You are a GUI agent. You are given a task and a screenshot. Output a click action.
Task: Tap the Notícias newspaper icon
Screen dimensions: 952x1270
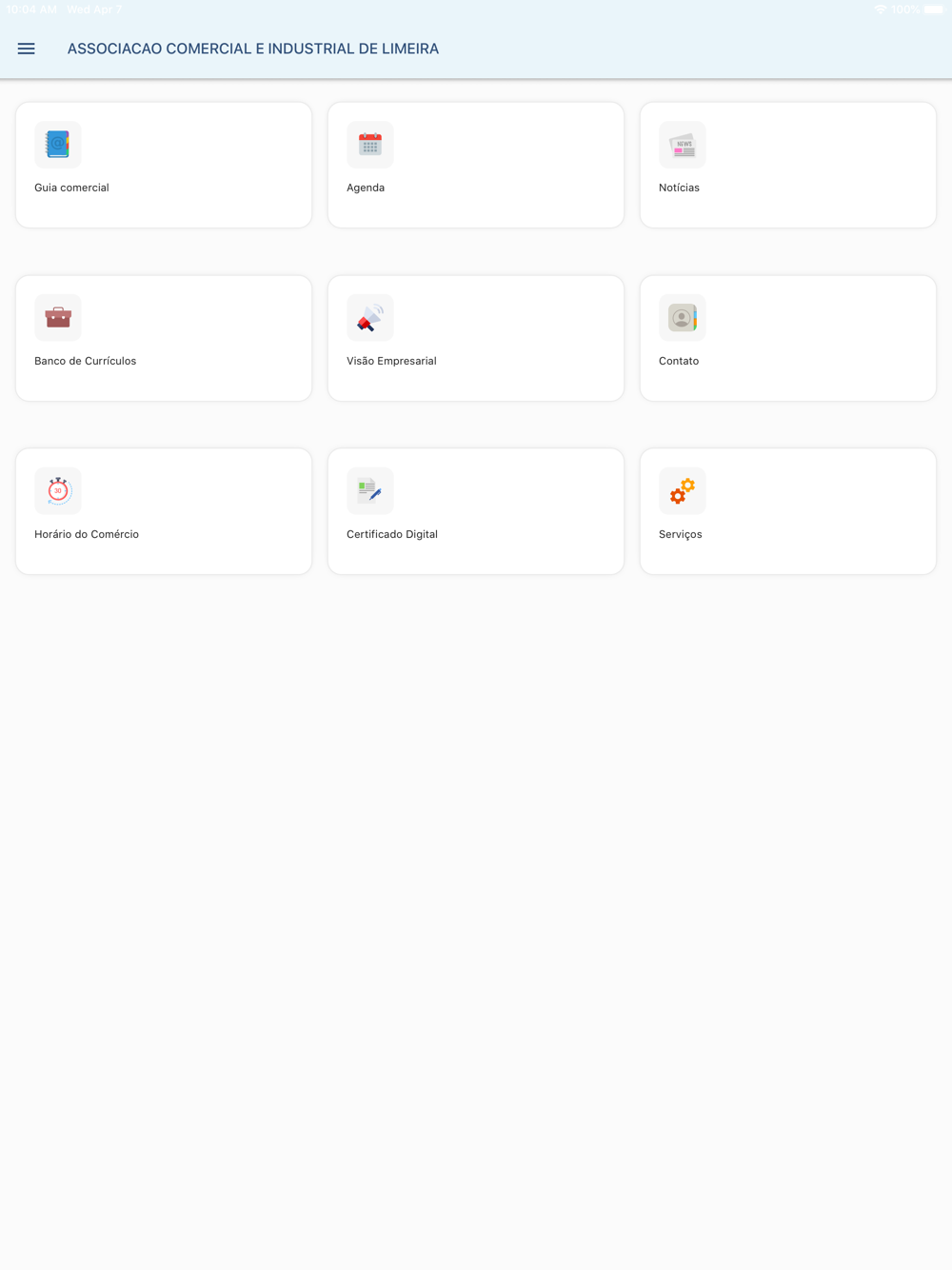(x=683, y=145)
